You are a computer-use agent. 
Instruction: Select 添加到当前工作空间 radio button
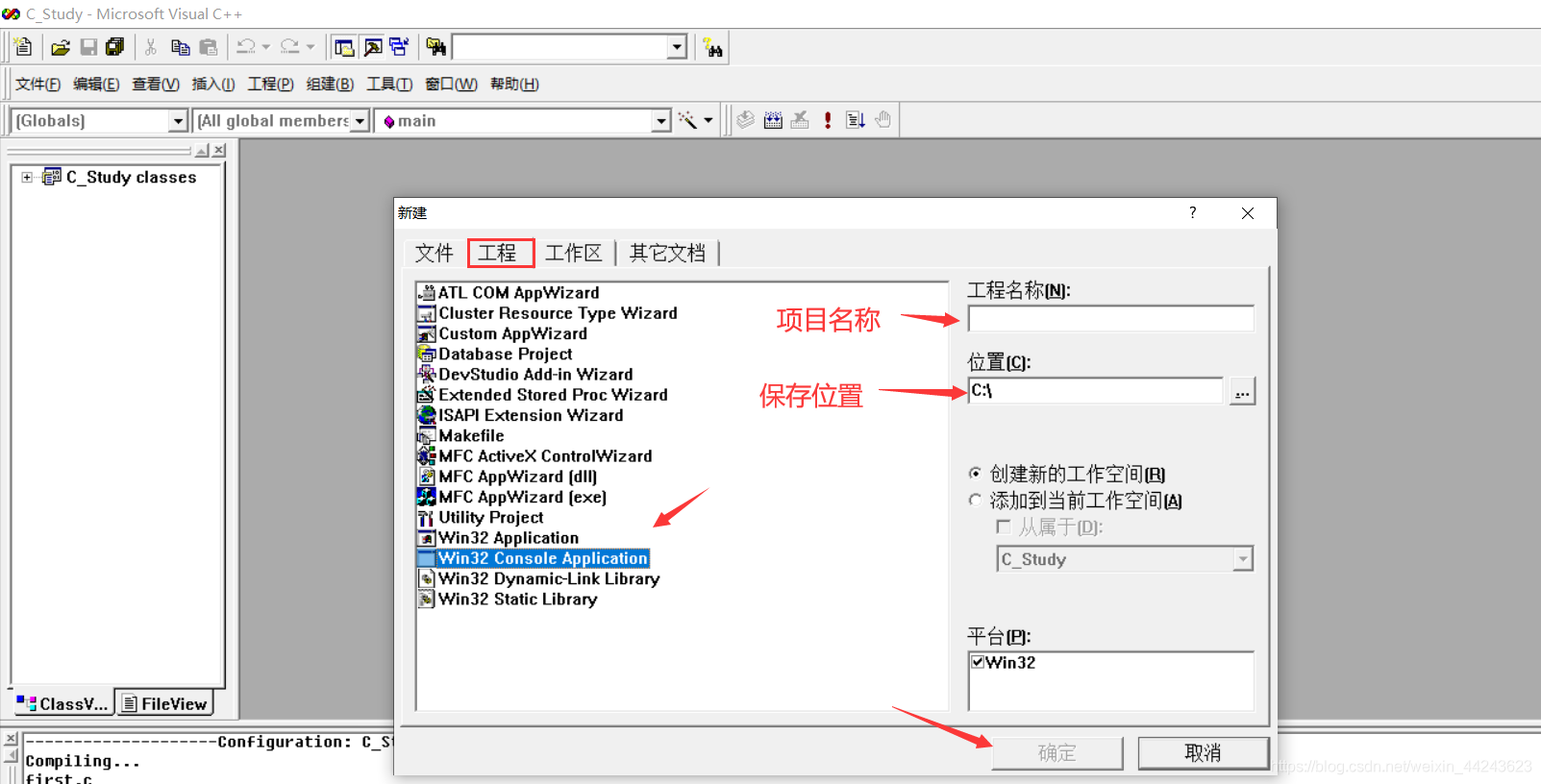[x=976, y=500]
